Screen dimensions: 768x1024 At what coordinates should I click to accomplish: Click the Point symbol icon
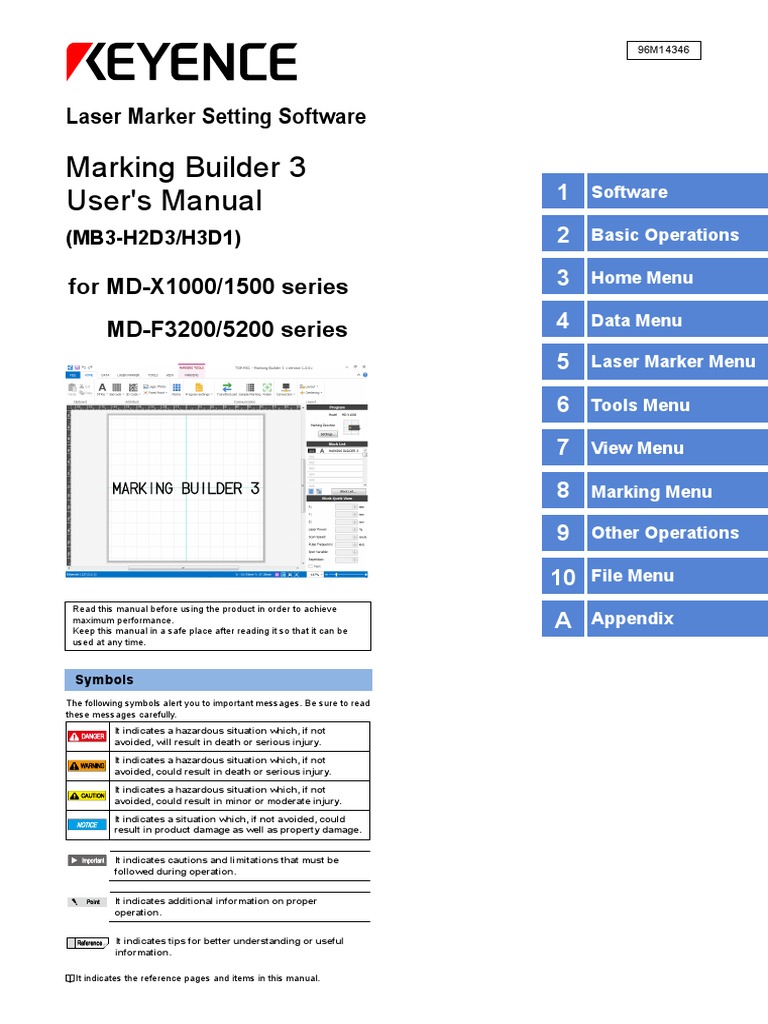[x=88, y=902]
